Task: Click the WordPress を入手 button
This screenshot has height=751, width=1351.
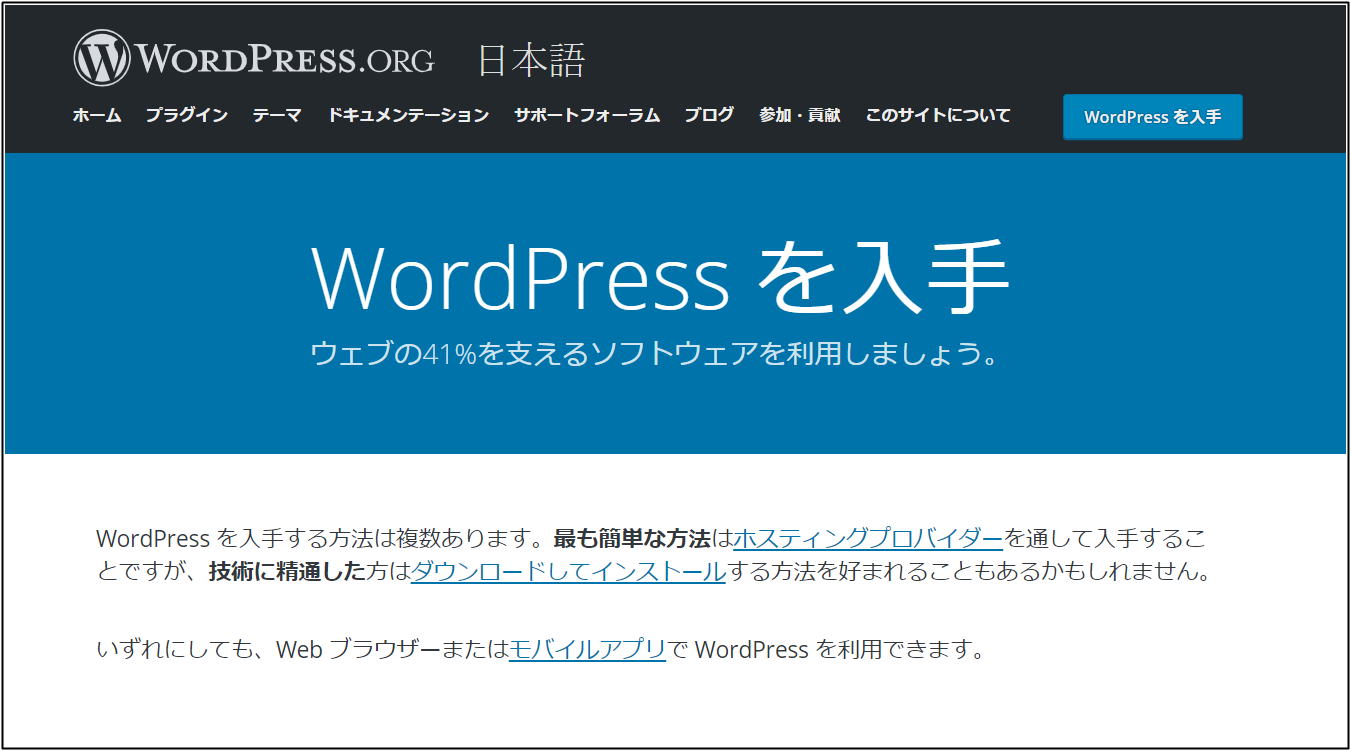Action: coord(1153,117)
